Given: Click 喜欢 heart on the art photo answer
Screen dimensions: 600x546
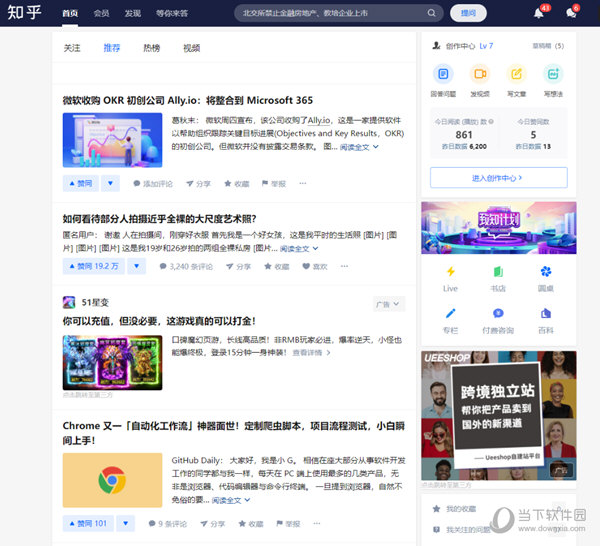Looking at the screenshot, I should tap(315, 266).
